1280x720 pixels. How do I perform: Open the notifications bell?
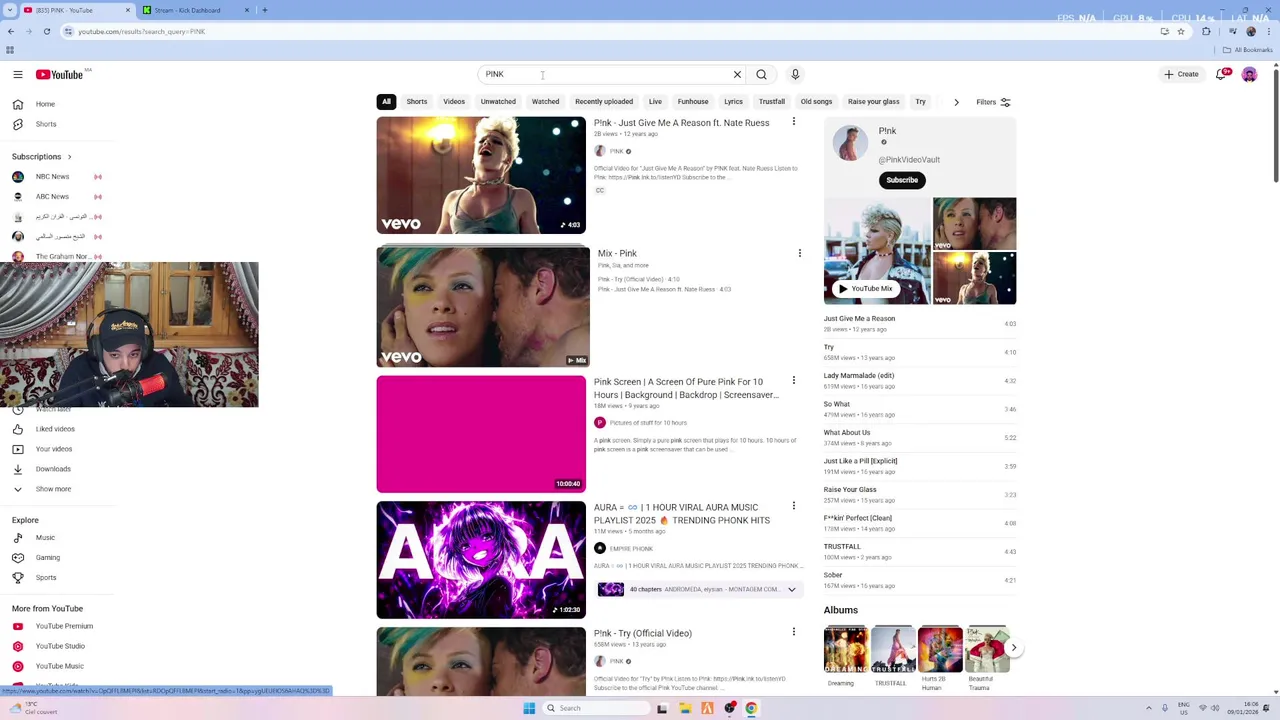(x=1221, y=74)
